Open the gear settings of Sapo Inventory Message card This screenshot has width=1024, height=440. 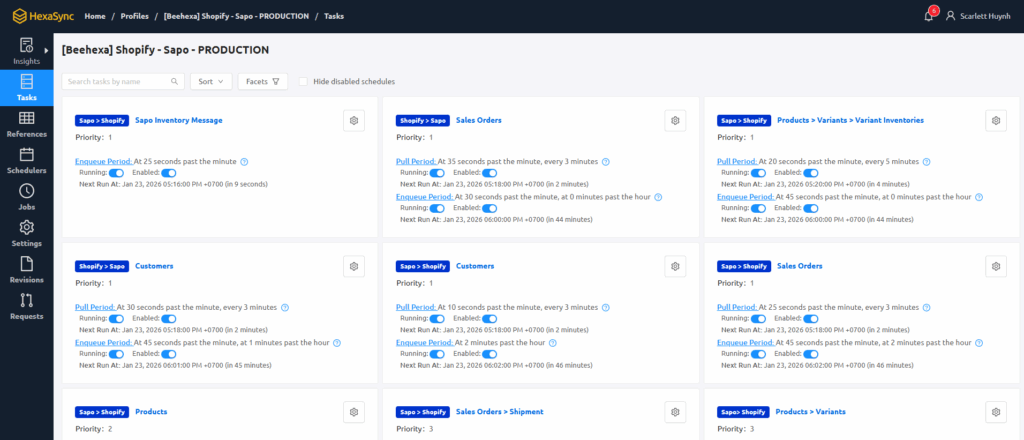[354, 121]
